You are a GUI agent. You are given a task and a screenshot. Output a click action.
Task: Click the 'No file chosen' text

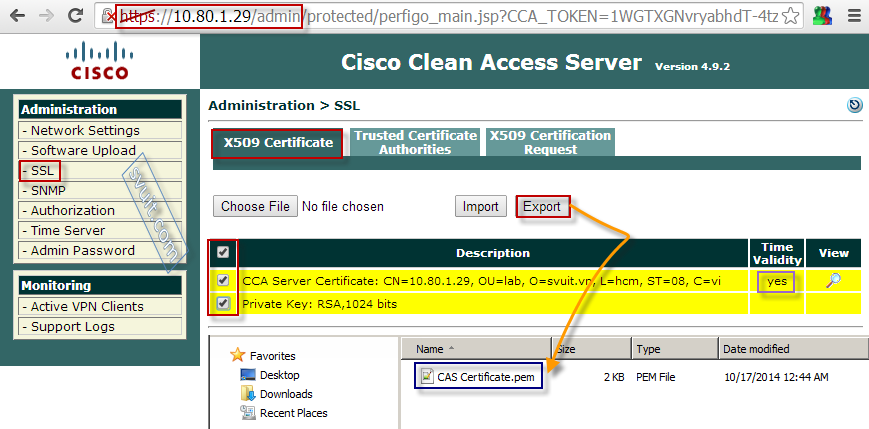click(x=343, y=207)
